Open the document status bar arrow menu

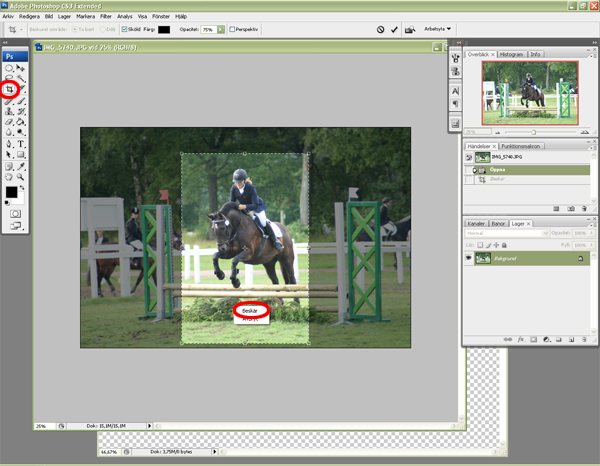pyautogui.click(x=149, y=425)
